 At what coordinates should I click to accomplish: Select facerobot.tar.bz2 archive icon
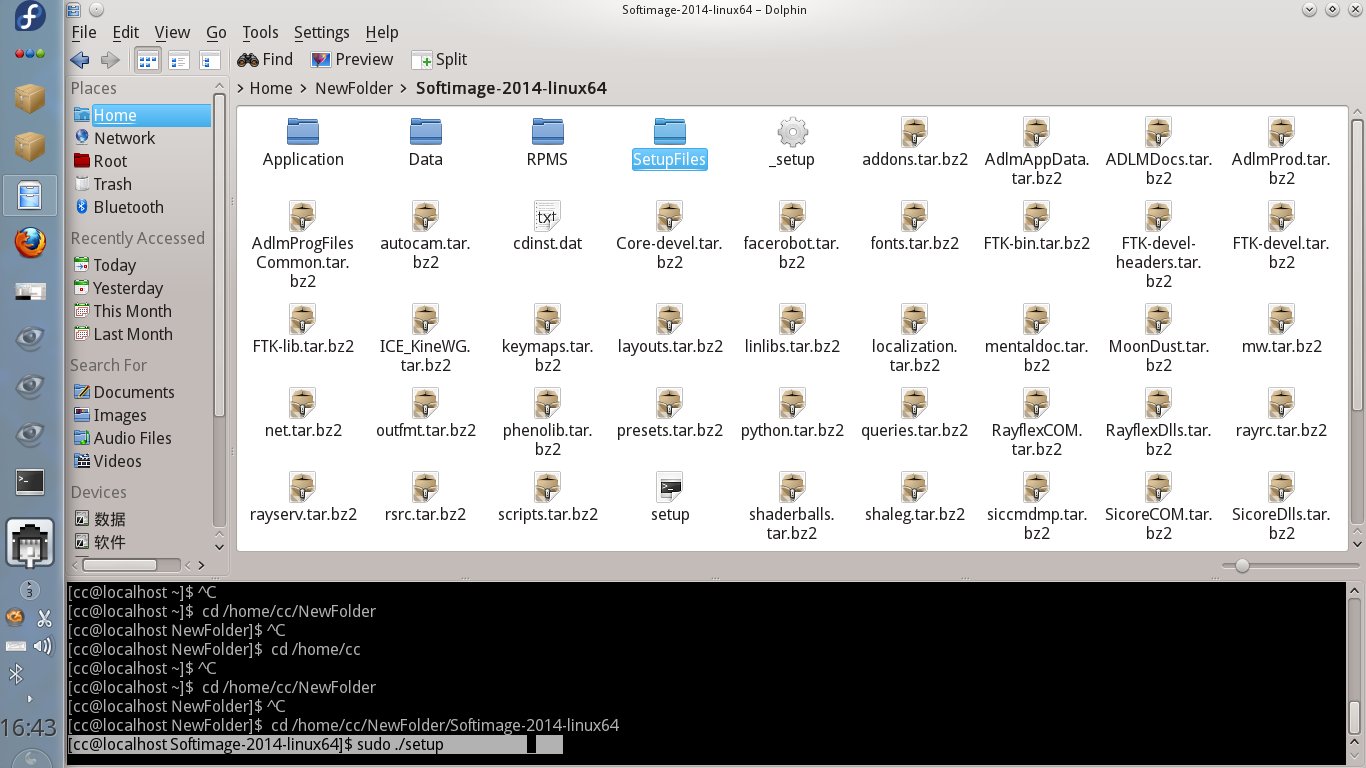point(792,215)
